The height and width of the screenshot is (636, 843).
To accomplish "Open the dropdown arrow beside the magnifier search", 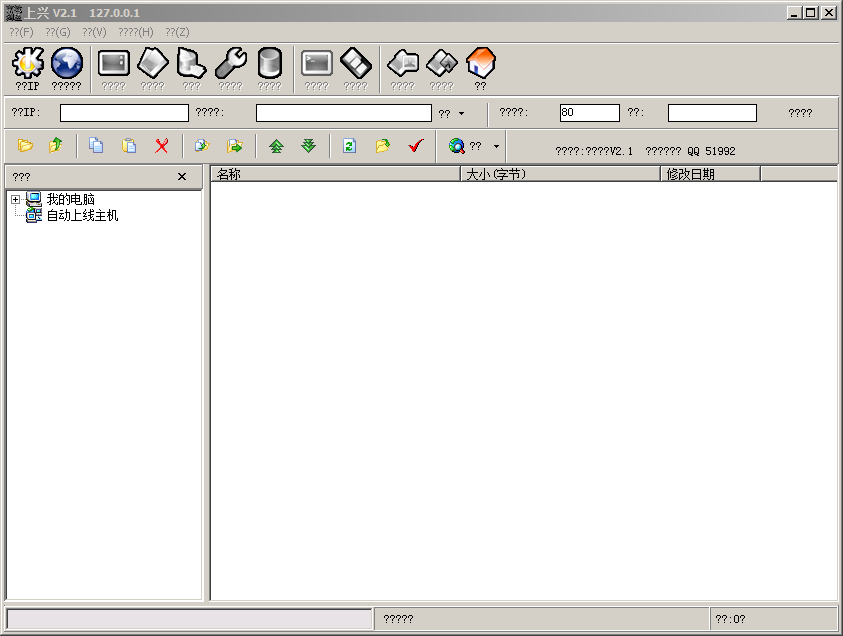I will coord(496,146).
